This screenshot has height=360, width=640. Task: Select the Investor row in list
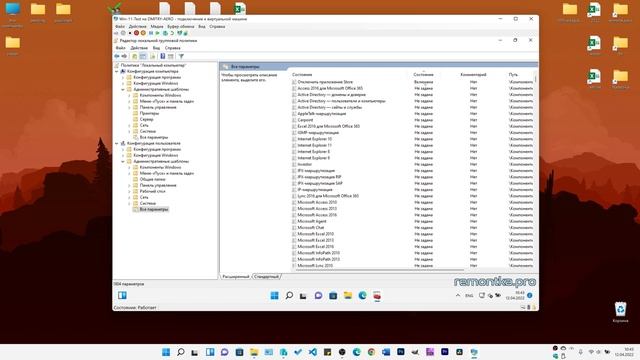[x=304, y=164]
